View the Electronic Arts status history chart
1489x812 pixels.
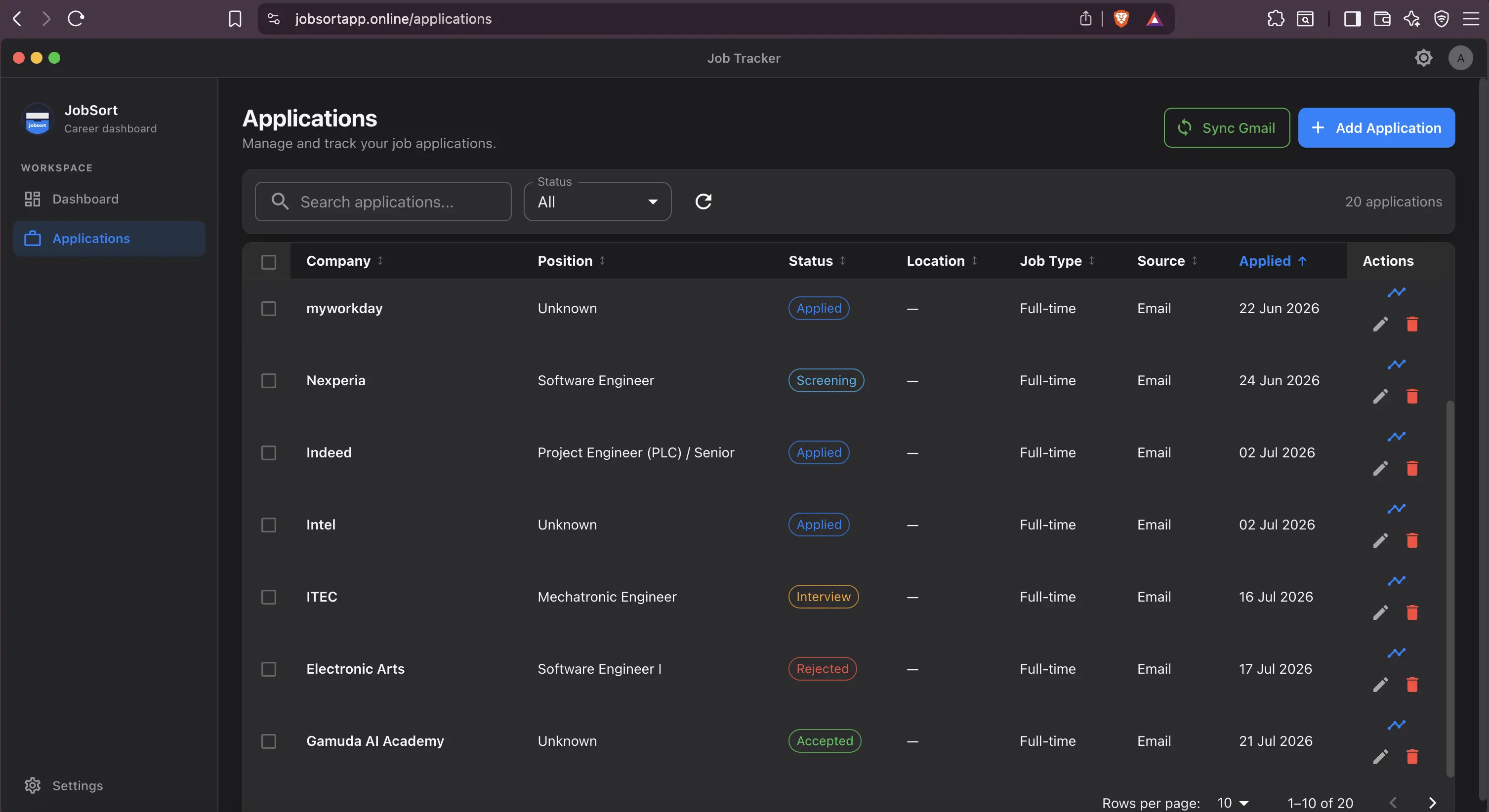(1396, 652)
